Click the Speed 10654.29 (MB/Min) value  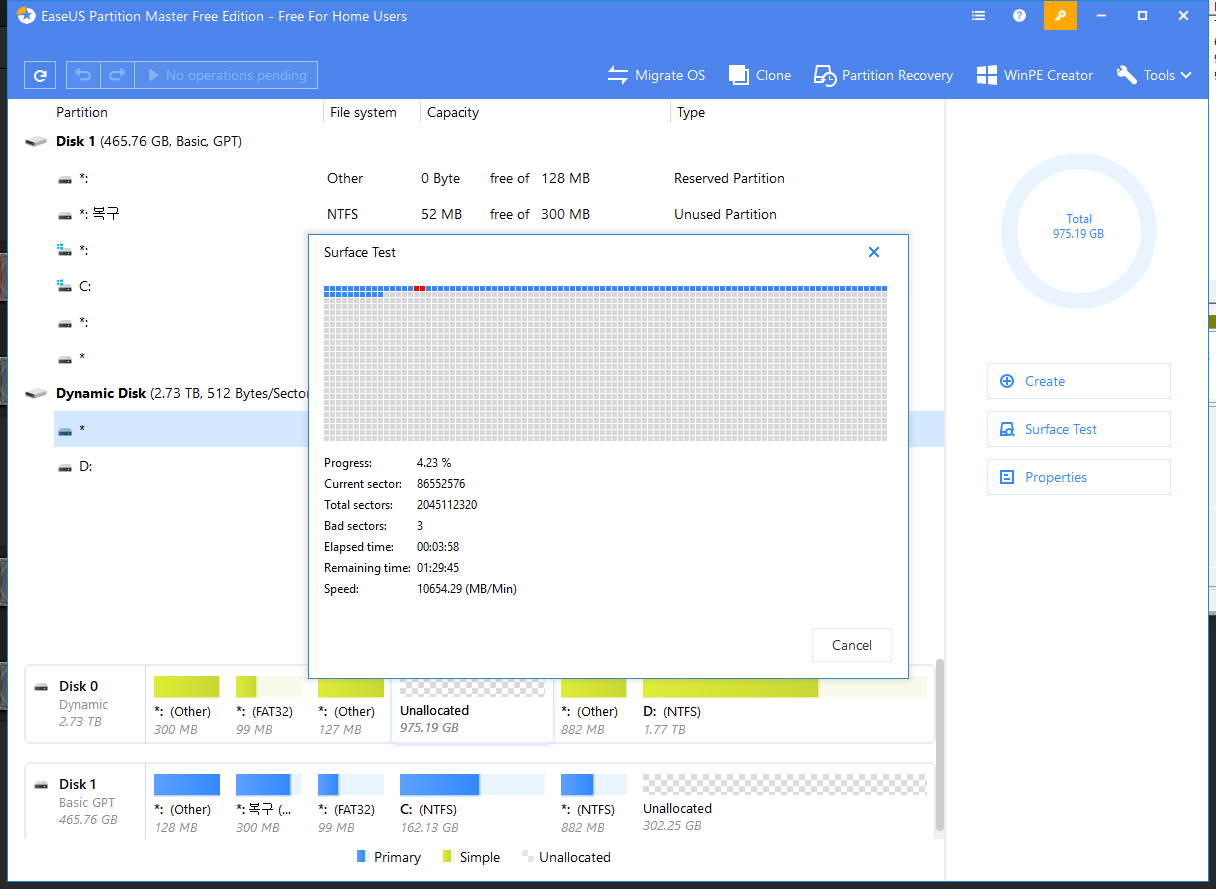pyautogui.click(x=467, y=589)
